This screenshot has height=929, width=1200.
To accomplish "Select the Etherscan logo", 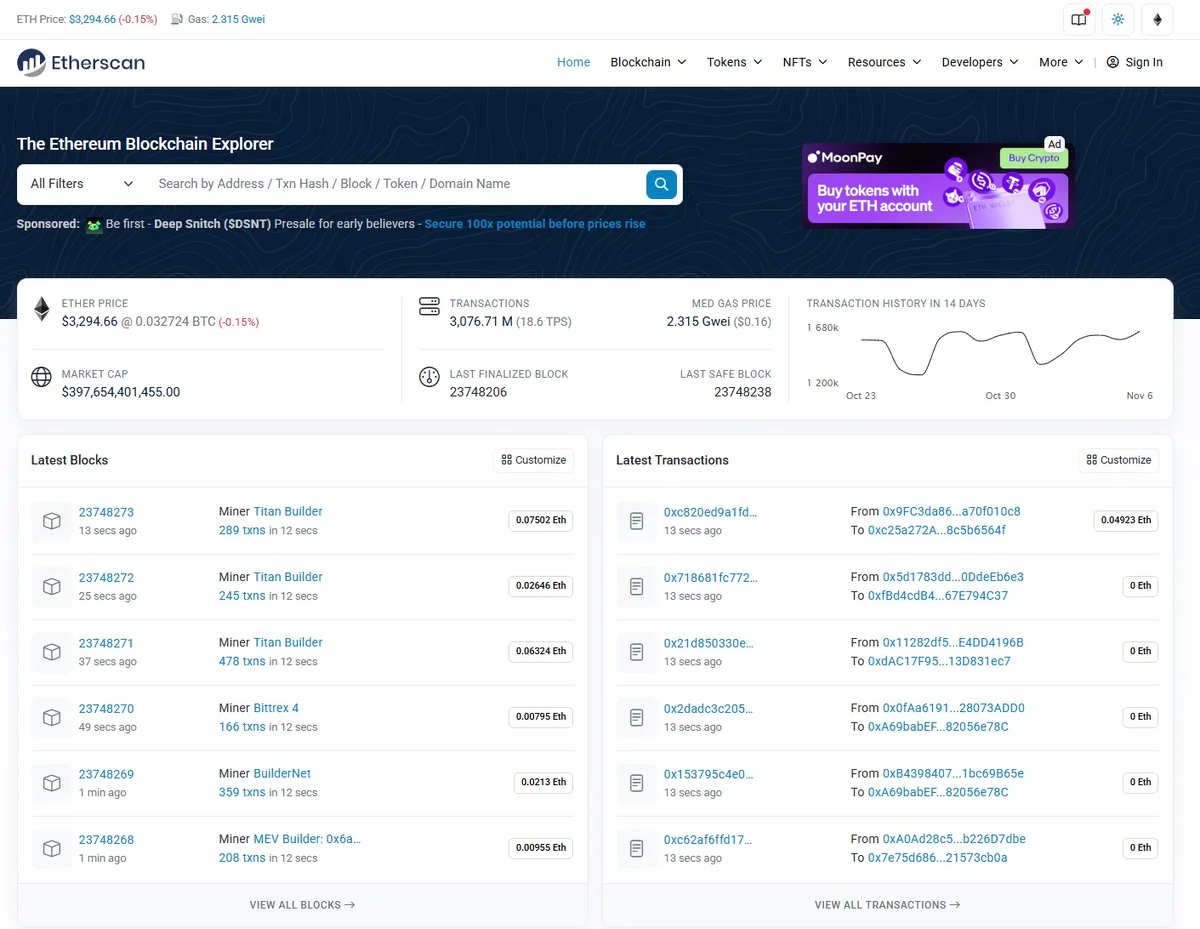I will 80,62.
